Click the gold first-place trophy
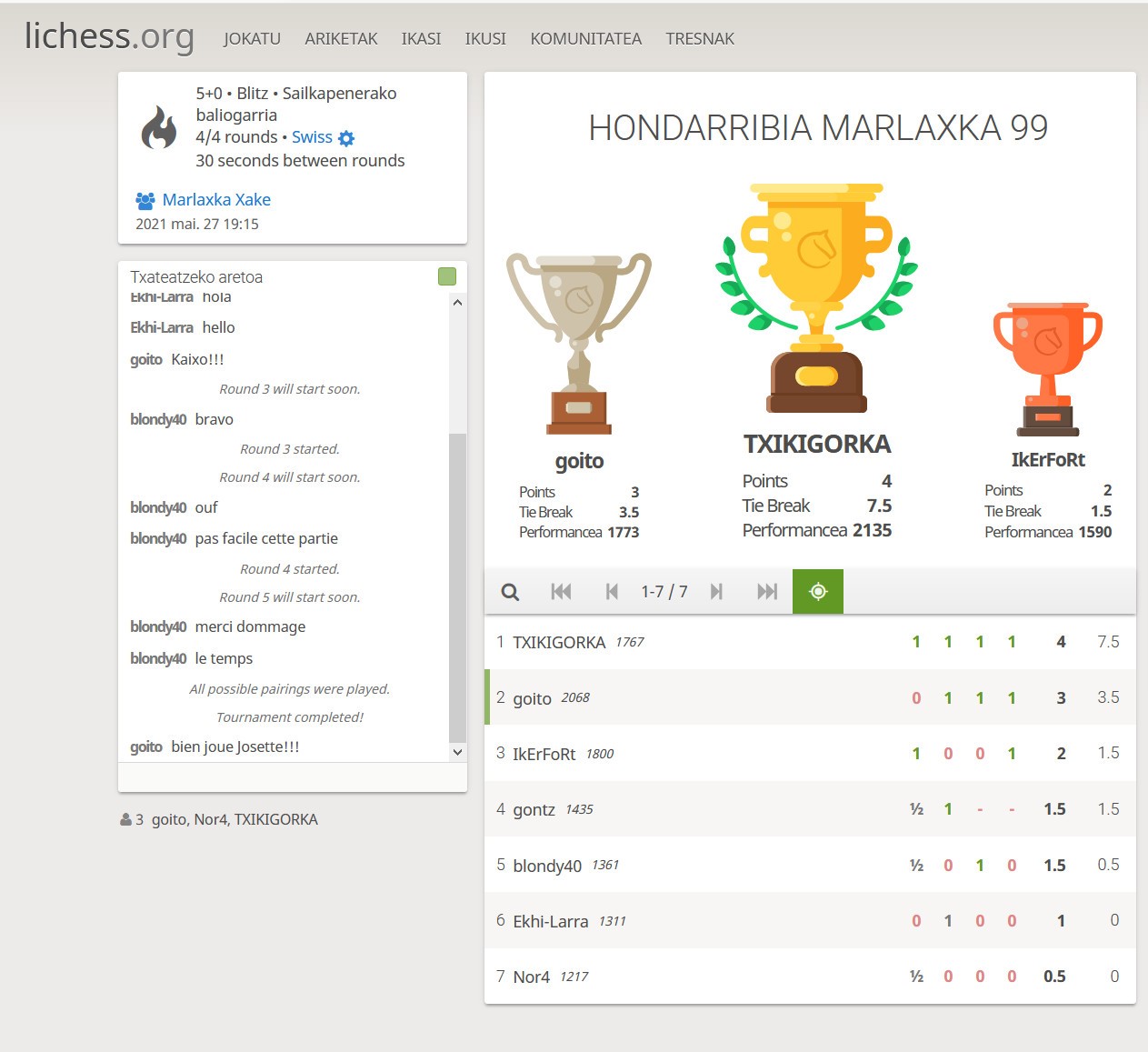This screenshot has height=1052, width=1148. click(x=816, y=298)
